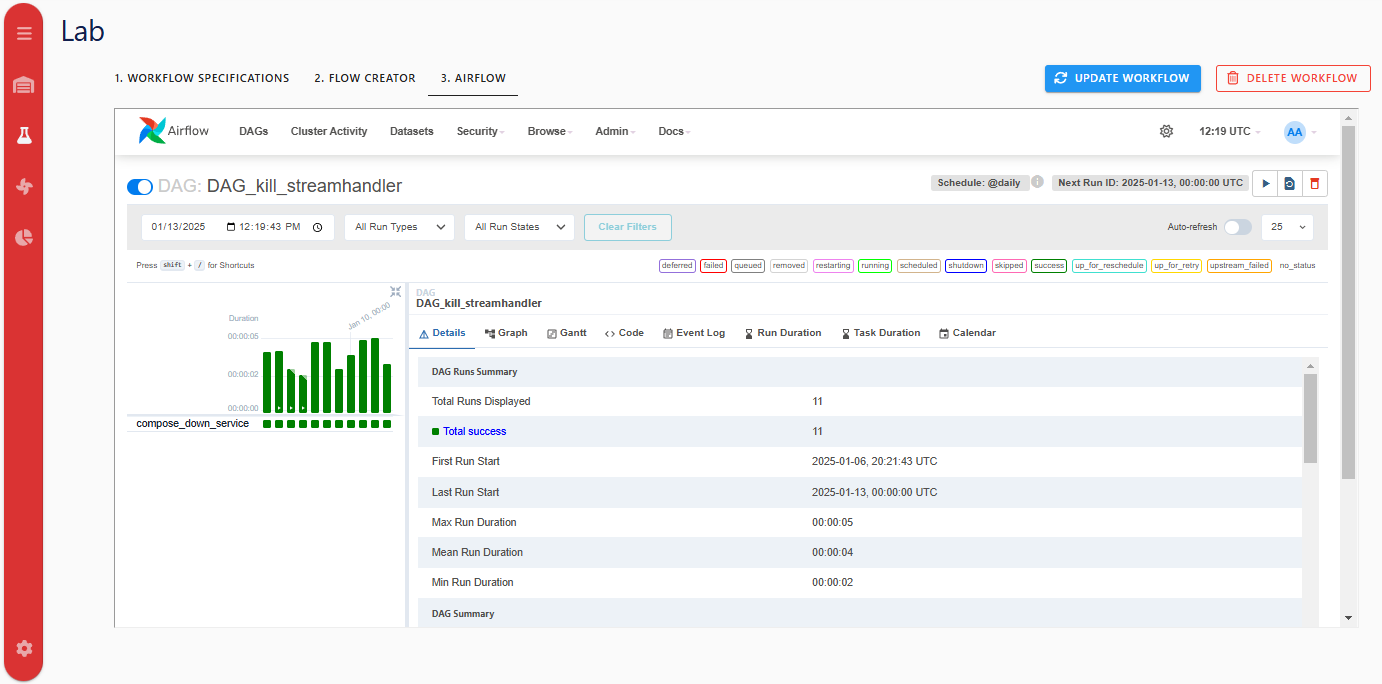The height and width of the screenshot is (684, 1382).
Task: Delete the DAG using the red trash icon
Action: (1315, 183)
